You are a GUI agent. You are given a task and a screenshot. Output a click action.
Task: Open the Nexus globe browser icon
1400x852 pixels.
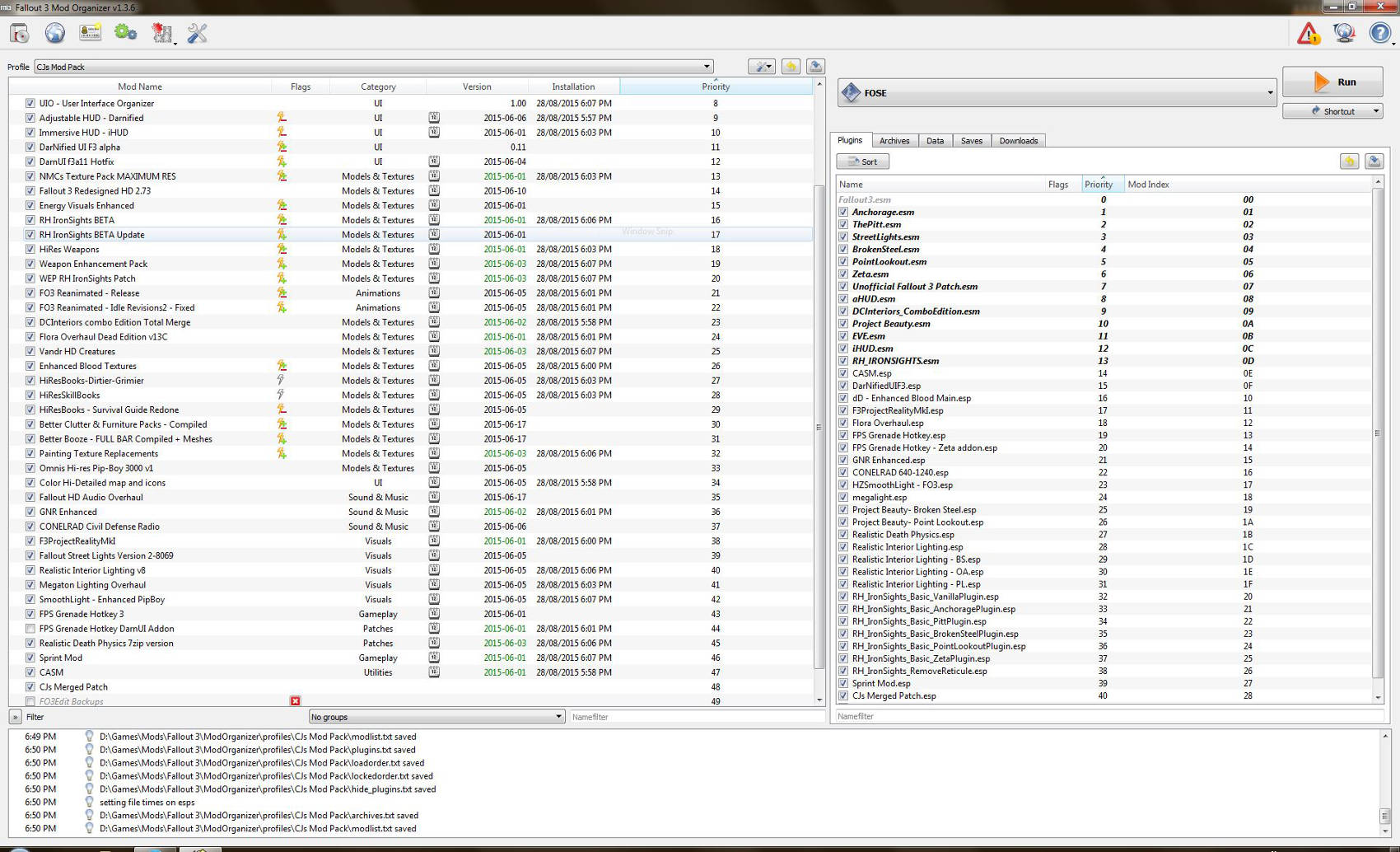pos(54,33)
